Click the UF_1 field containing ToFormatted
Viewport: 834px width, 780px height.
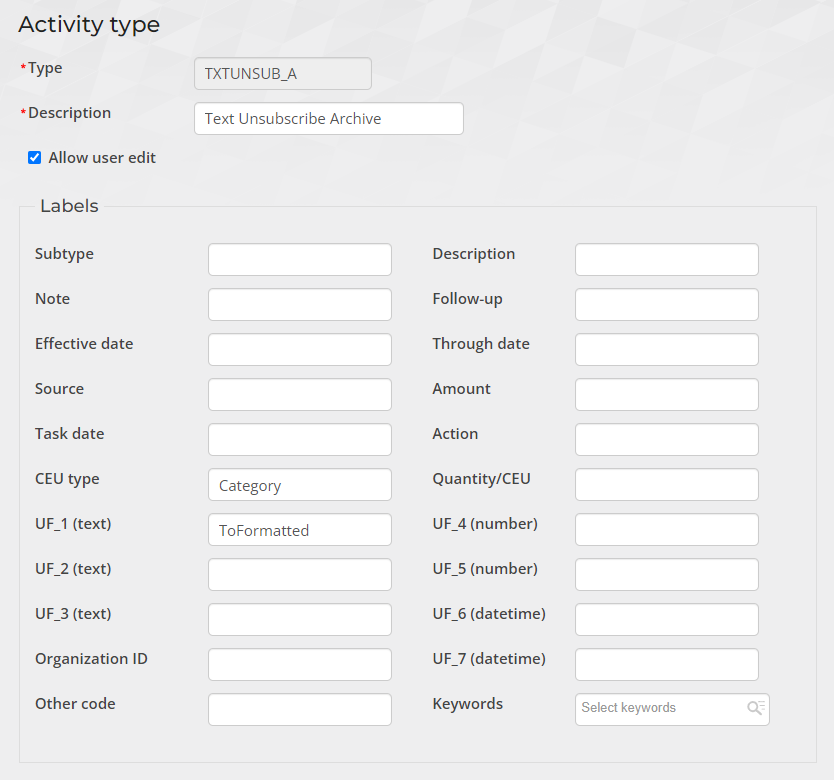click(x=299, y=530)
